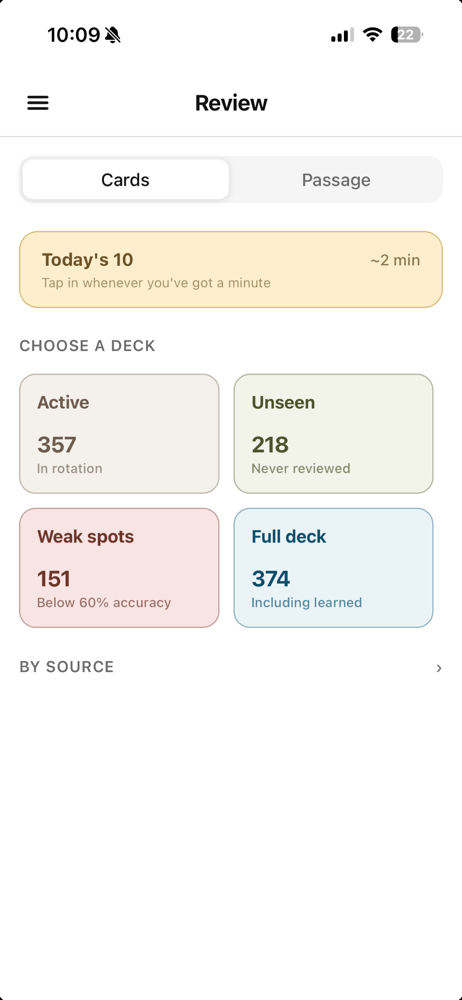Open the Weak spots deck
This screenshot has height=1000, width=462.
(119, 568)
